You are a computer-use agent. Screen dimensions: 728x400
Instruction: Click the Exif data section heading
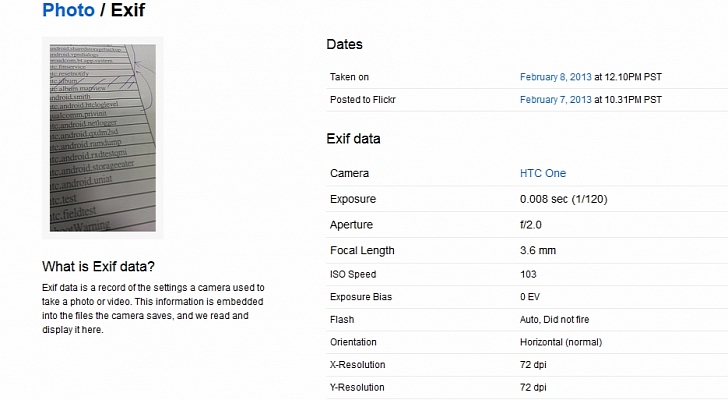point(353,139)
